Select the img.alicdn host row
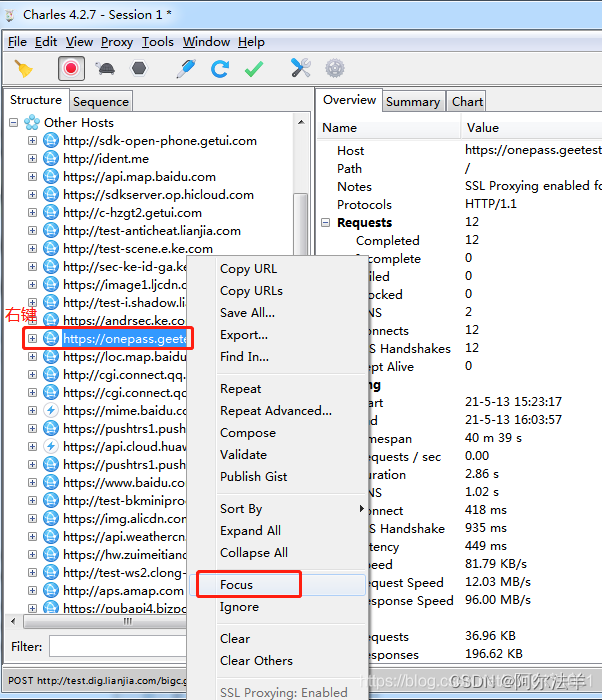The width and height of the screenshot is (602, 700). (x=125, y=519)
